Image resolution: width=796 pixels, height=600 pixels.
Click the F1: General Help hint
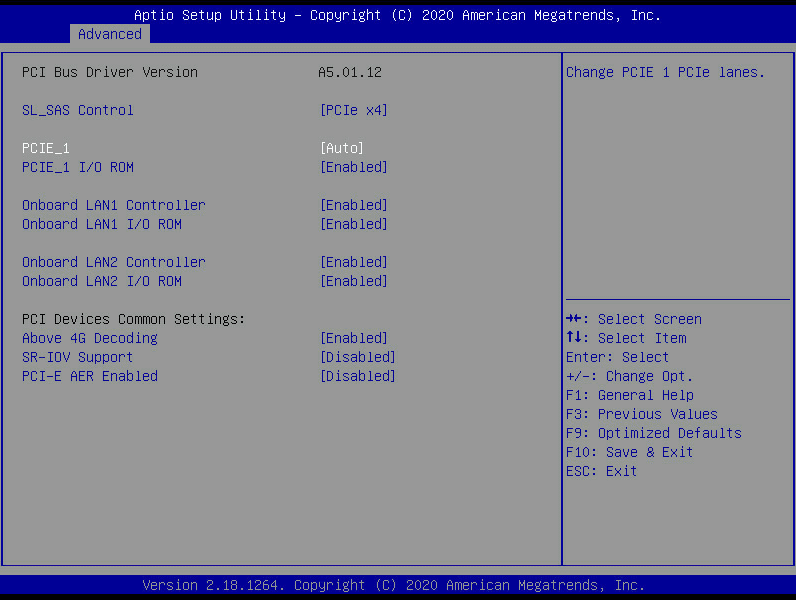pyautogui.click(x=630, y=395)
